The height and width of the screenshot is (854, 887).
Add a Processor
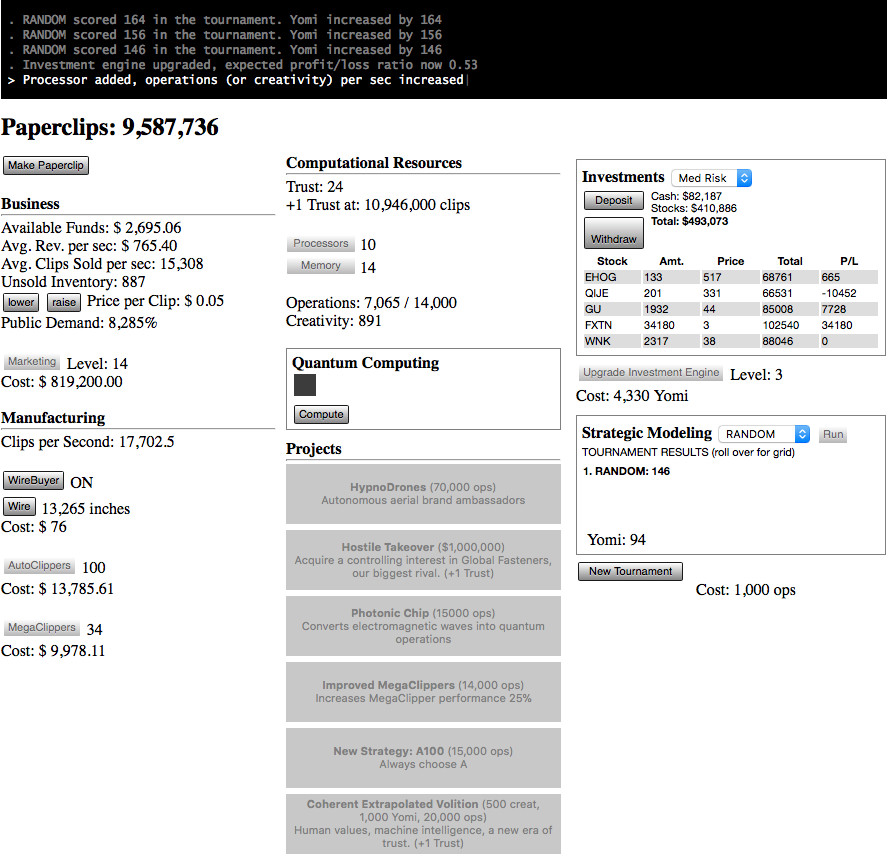pos(321,244)
